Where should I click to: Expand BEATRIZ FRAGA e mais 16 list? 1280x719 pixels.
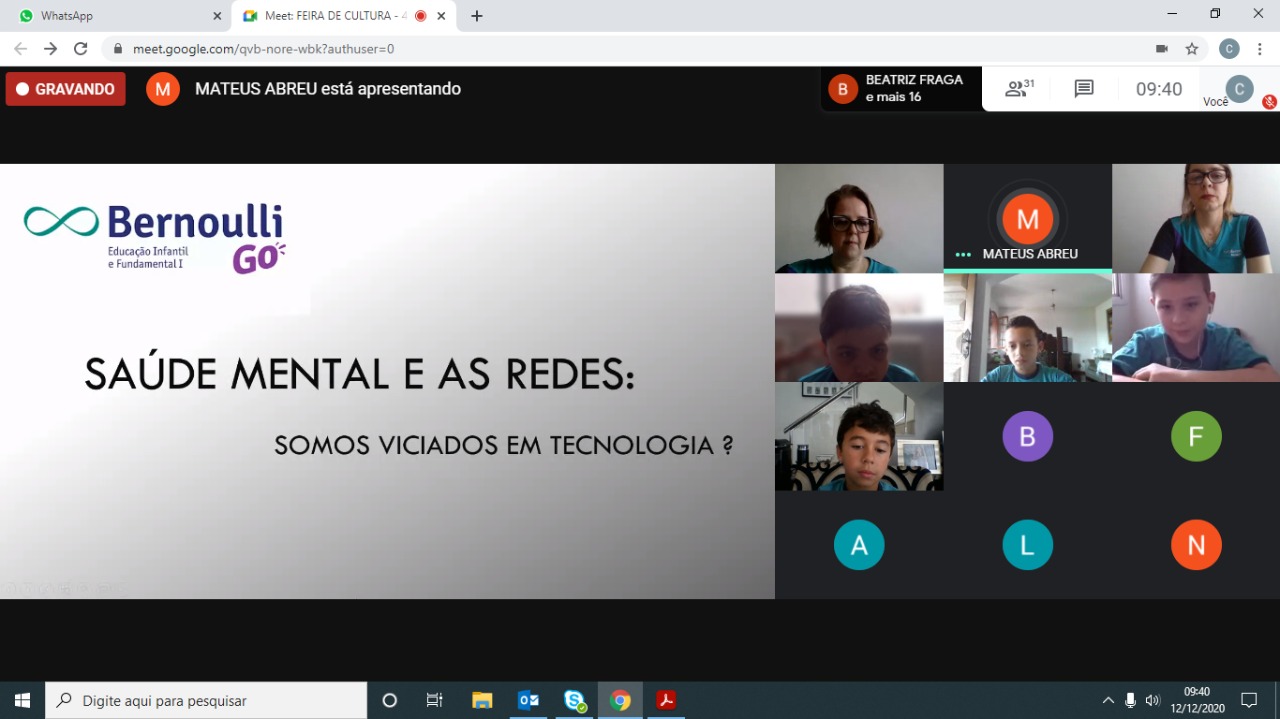click(x=900, y=89)
